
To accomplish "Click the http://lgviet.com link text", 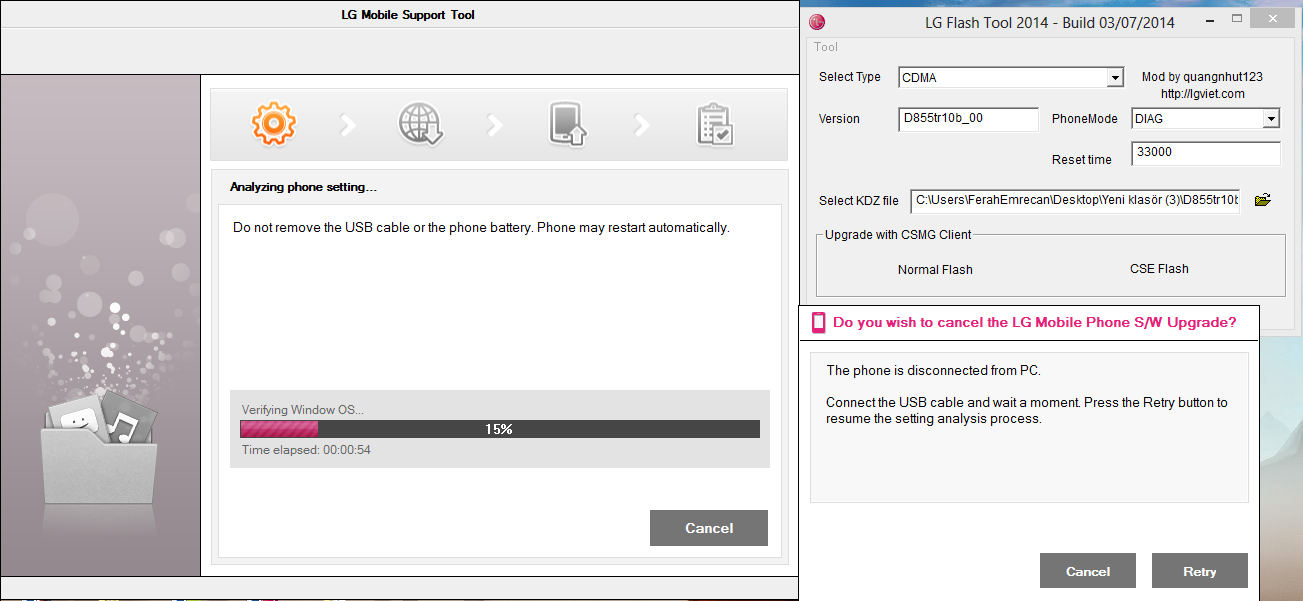I will pyautogui.click(x=1203, y=94).
